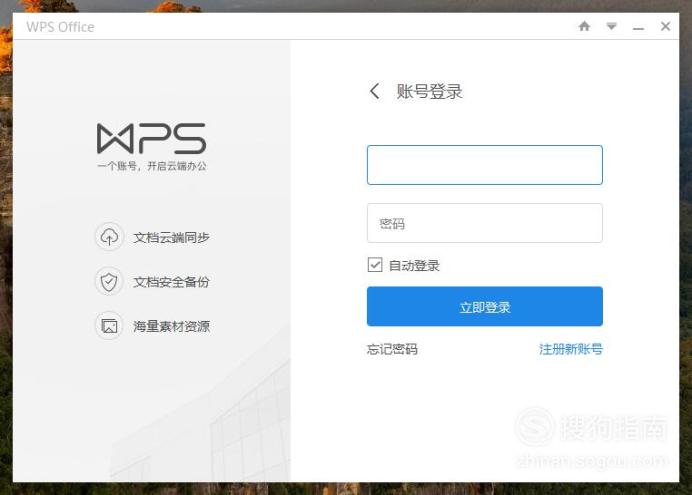This screenshot has width=692, height=495.
Task: Click the WPS Office window title text
Action: click(60, 27)
